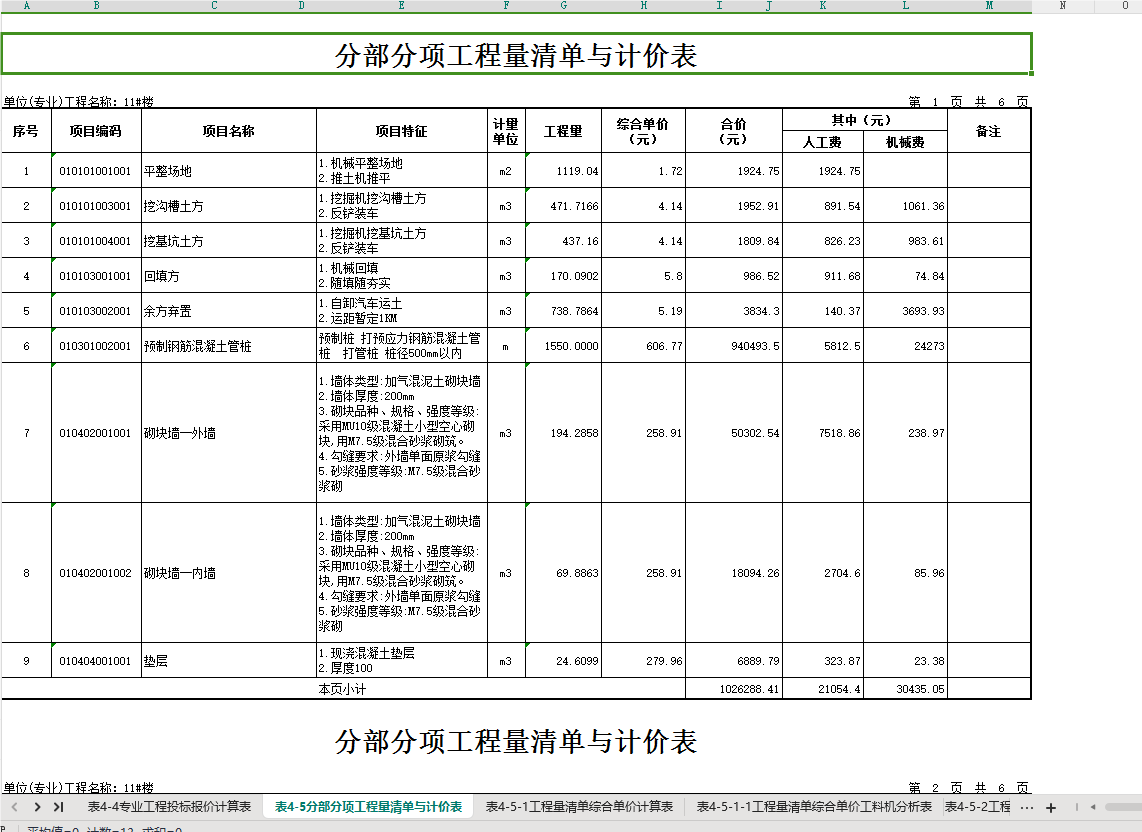Go to the previous sheet tab arrow
Screen dimensions: 1142x832
[16, 807]
